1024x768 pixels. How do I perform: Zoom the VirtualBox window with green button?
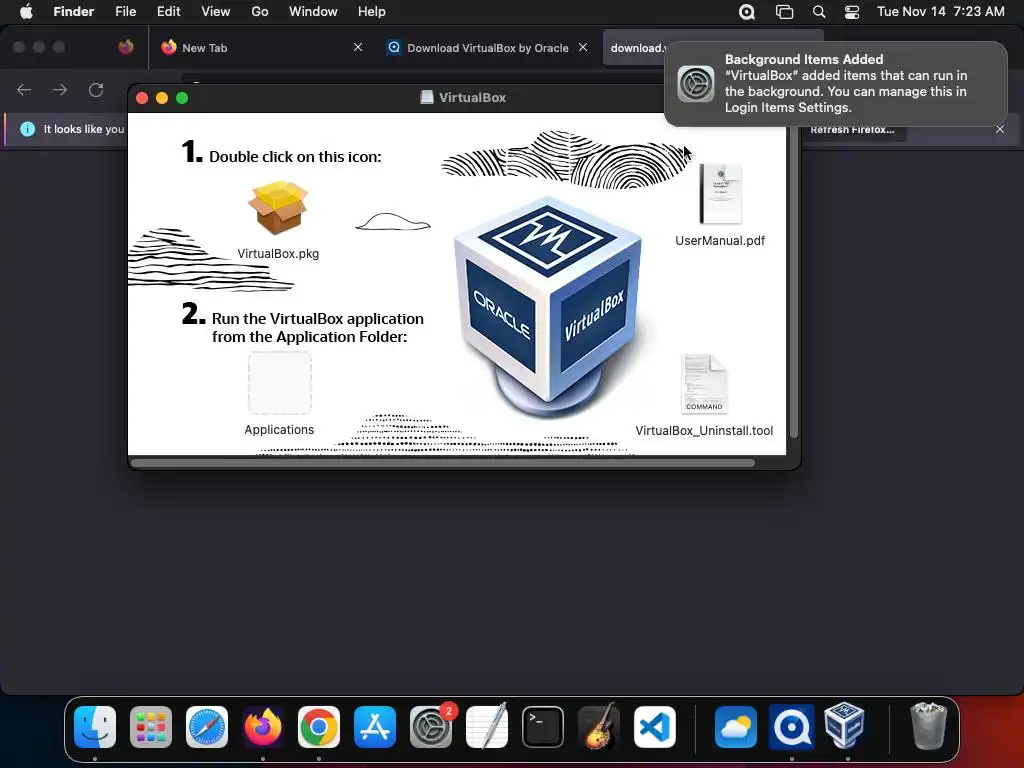tap(182, 98)
